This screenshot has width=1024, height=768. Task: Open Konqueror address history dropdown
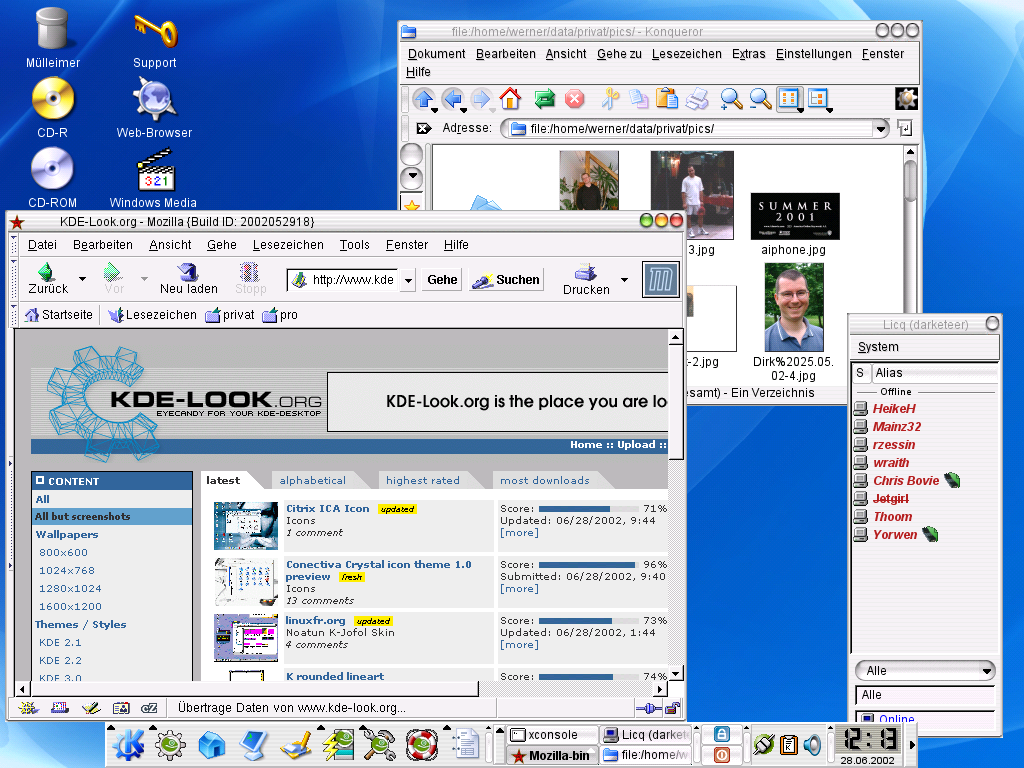pyautogui.click(x=881, y=129)
